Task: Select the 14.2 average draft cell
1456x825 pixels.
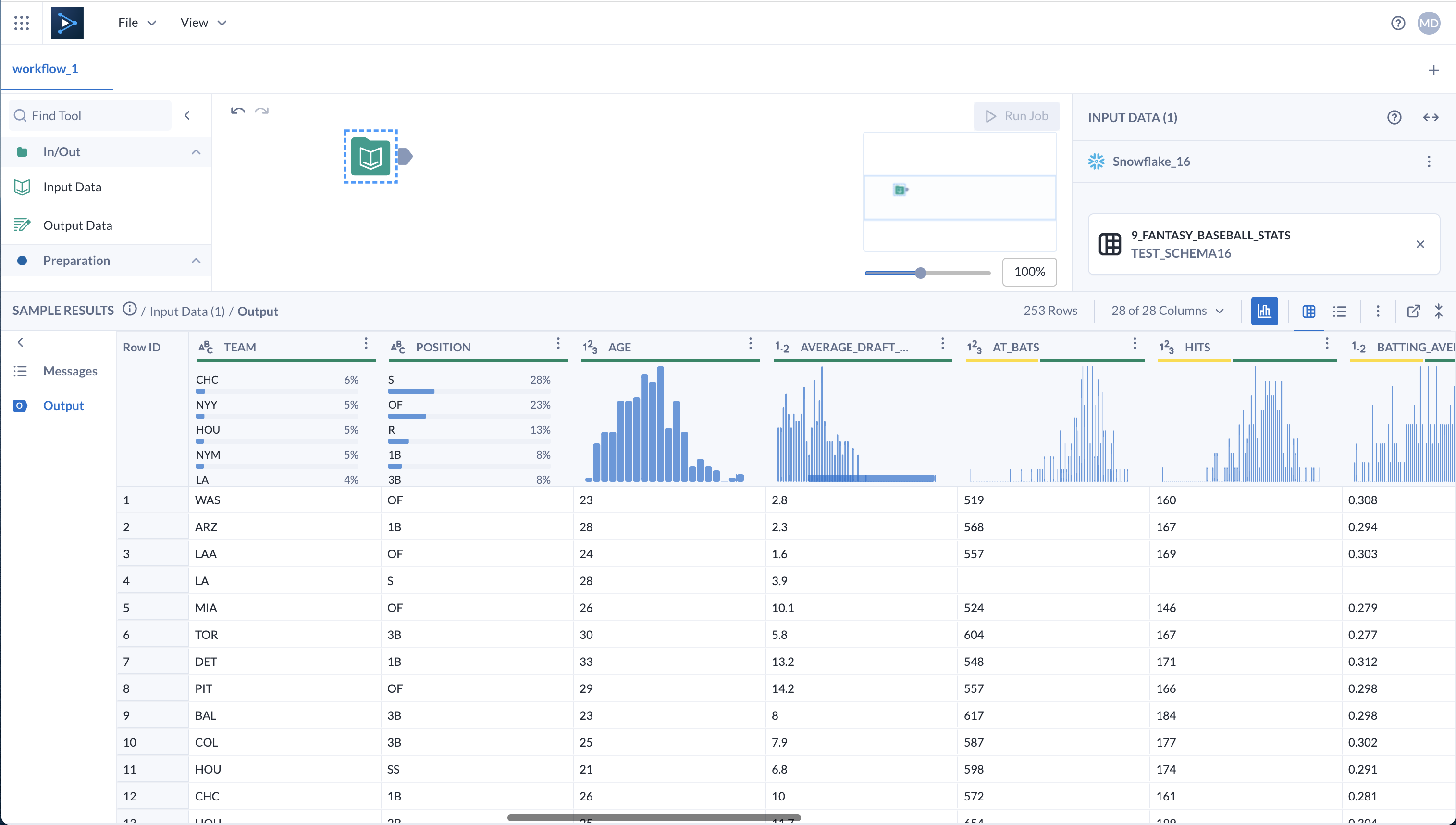Action: (861, 688)
